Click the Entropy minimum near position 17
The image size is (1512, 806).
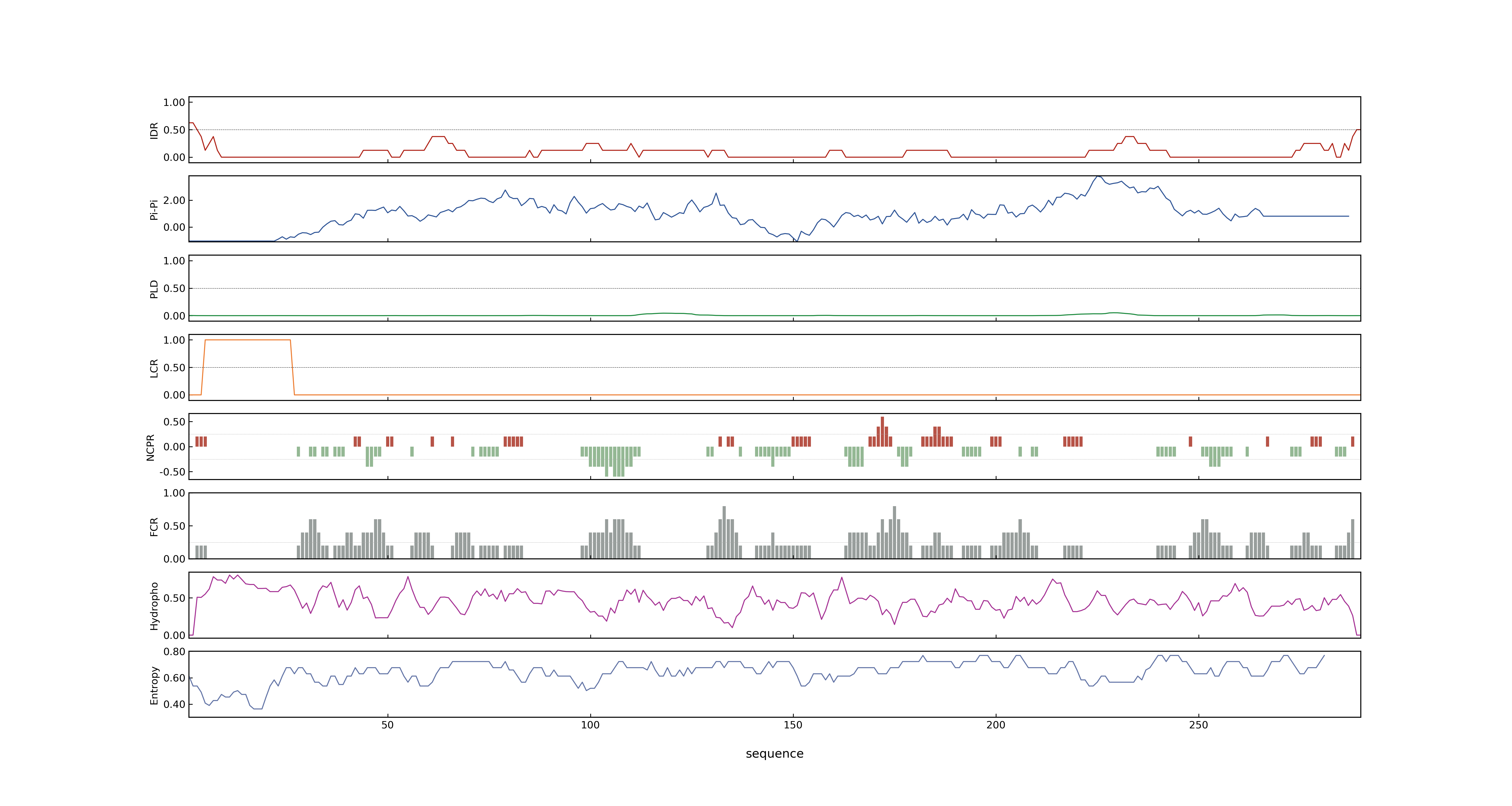coord(258,709)
